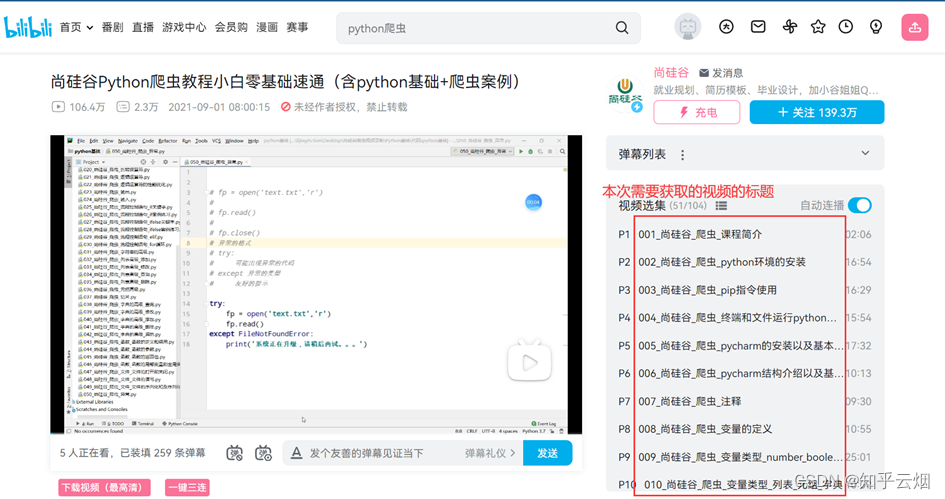Screen dimensions: 945x499
Task: Switch video list view layout icon
Action: tap(721, 206)
